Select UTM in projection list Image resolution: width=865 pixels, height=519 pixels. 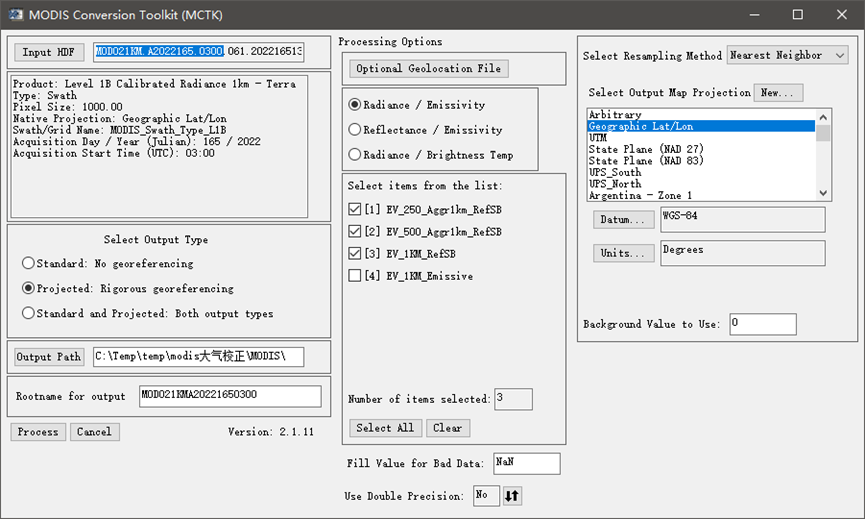click(701, 137)
